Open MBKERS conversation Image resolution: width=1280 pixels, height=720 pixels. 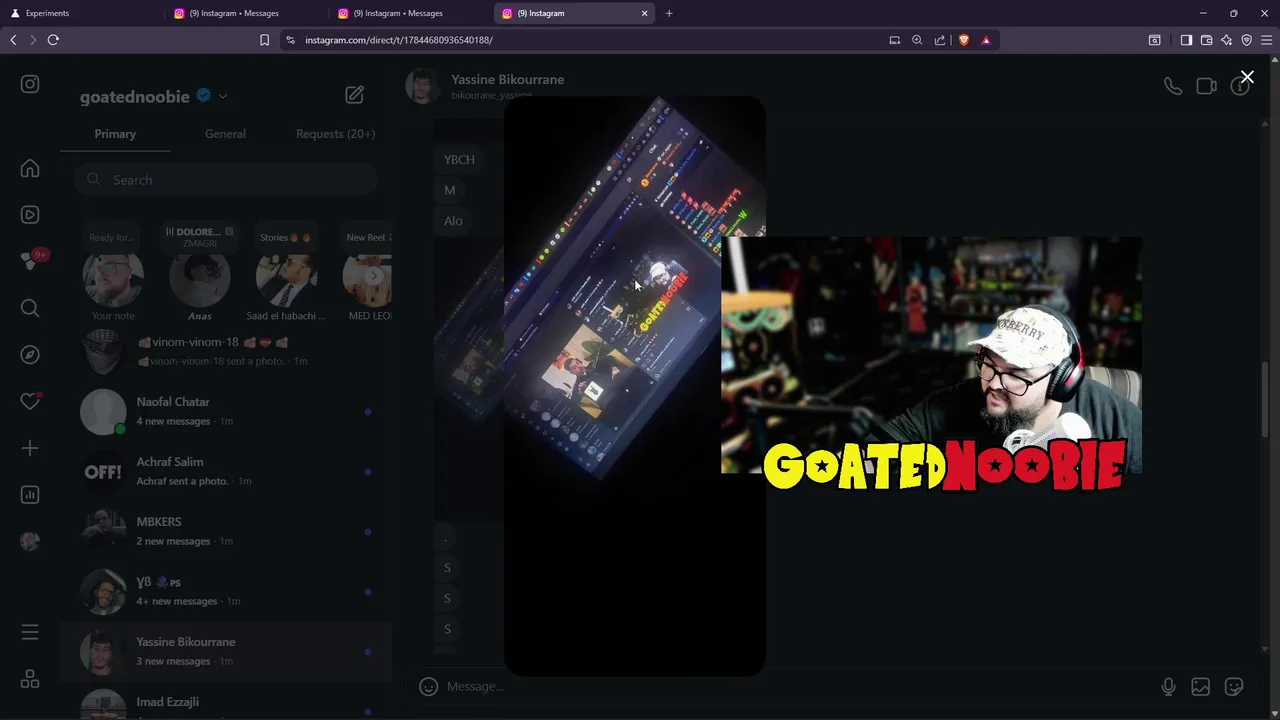pos(225,531)
